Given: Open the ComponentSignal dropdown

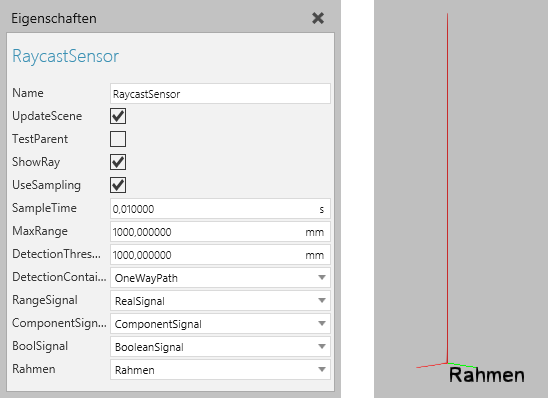Looking at the screenshot, I should [220, 324].
